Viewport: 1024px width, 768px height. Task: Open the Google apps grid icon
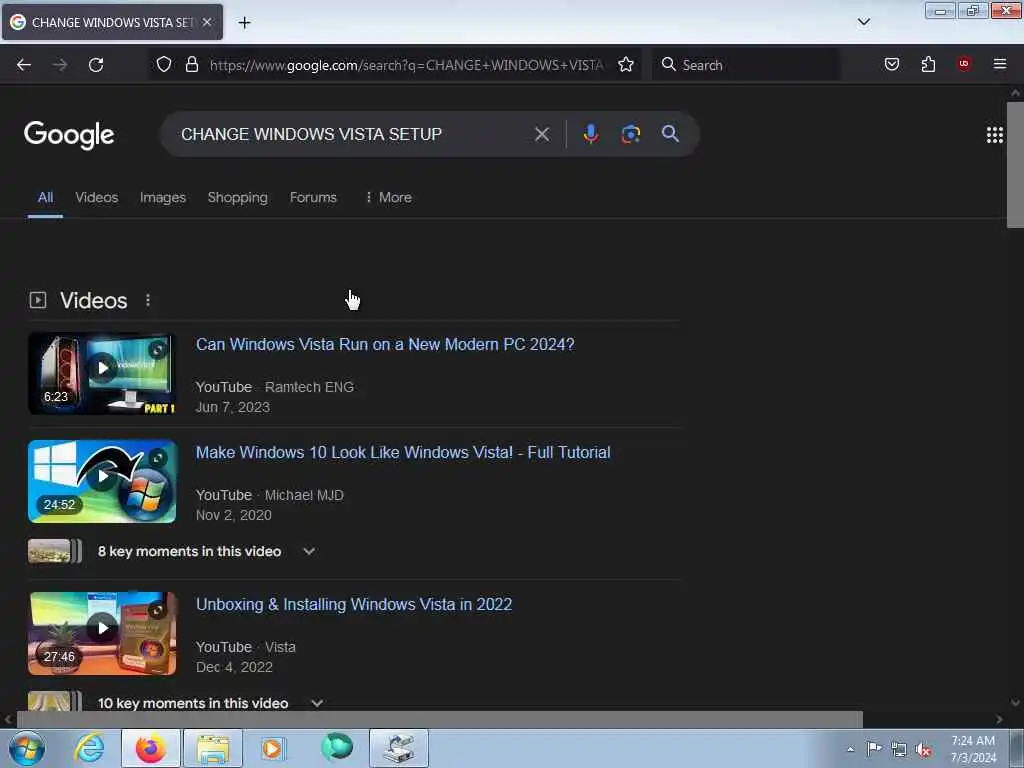(x=995, y=135)
